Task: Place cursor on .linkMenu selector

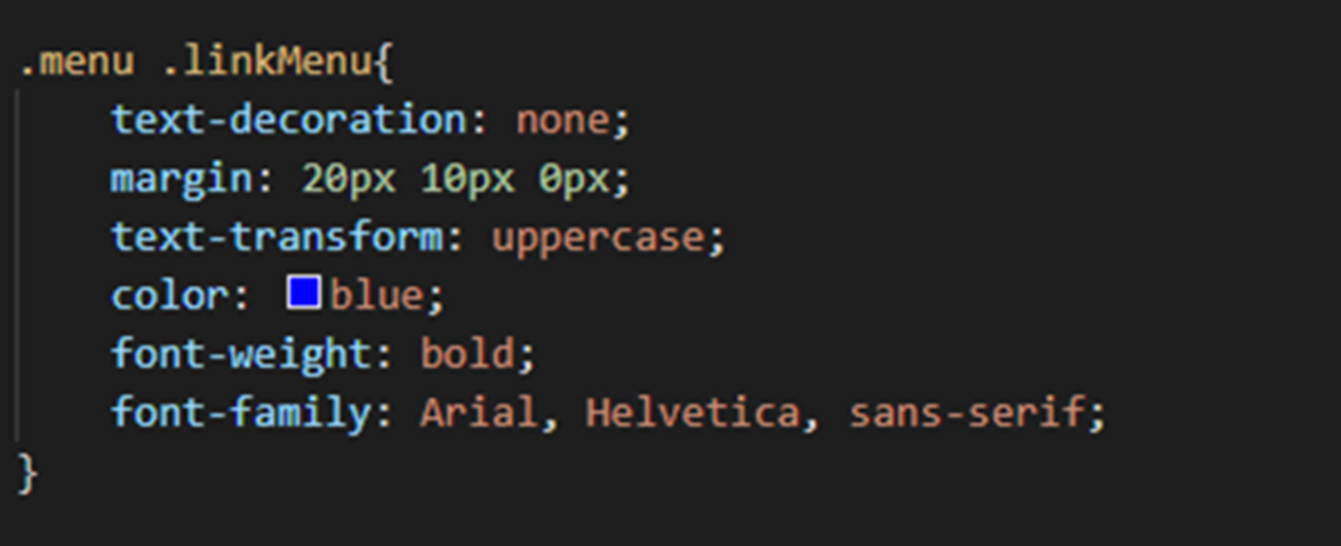Action: 267,62
